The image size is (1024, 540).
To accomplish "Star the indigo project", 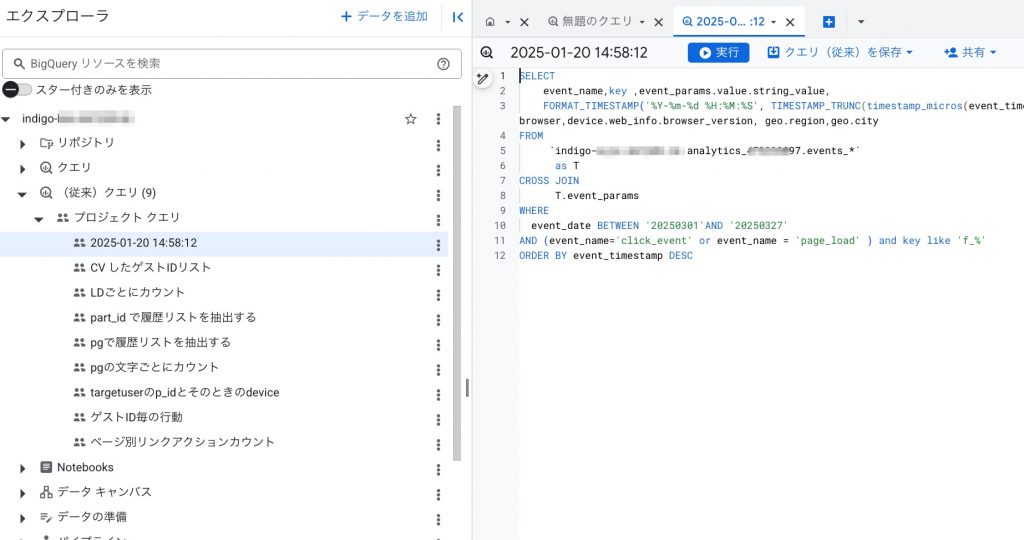I will [x=410, y=119].
